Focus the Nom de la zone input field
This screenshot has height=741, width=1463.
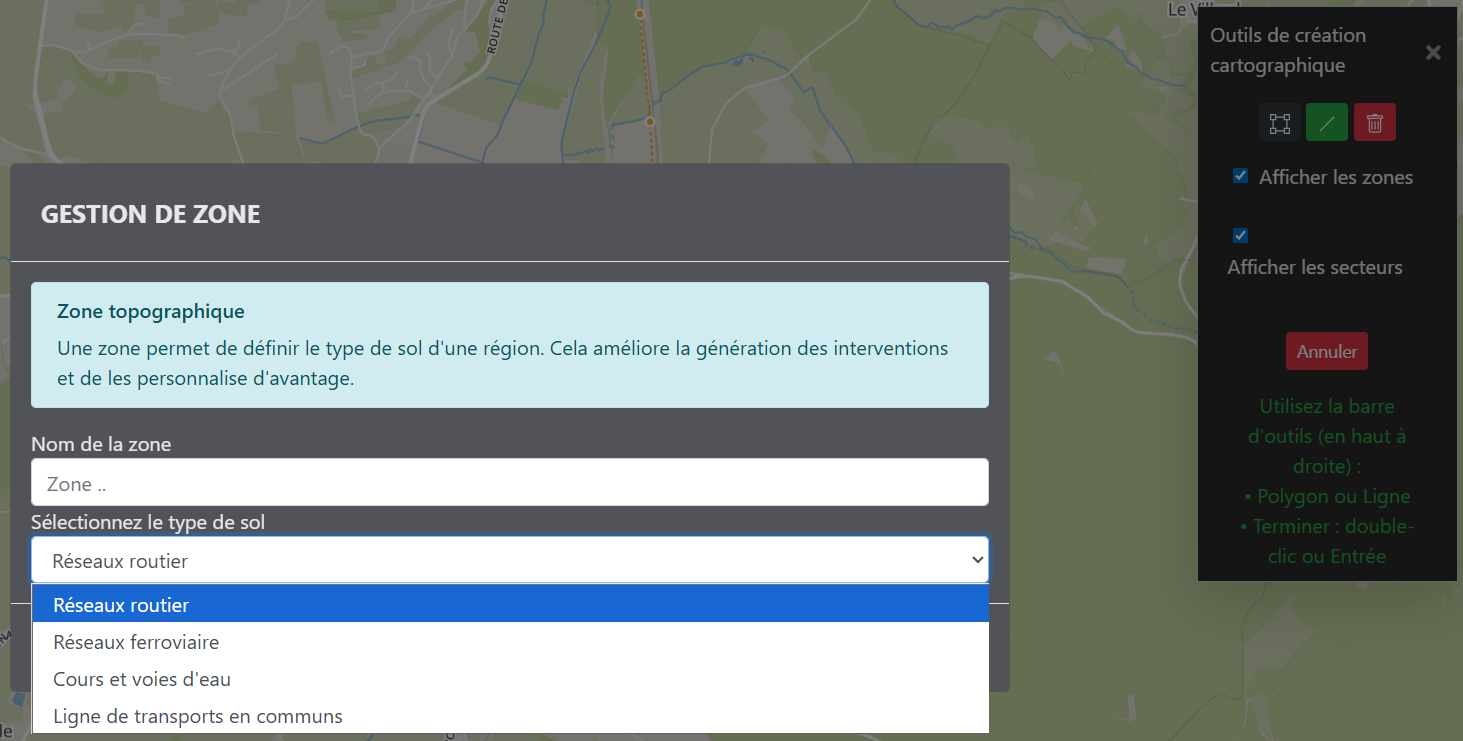pos(510,483)
